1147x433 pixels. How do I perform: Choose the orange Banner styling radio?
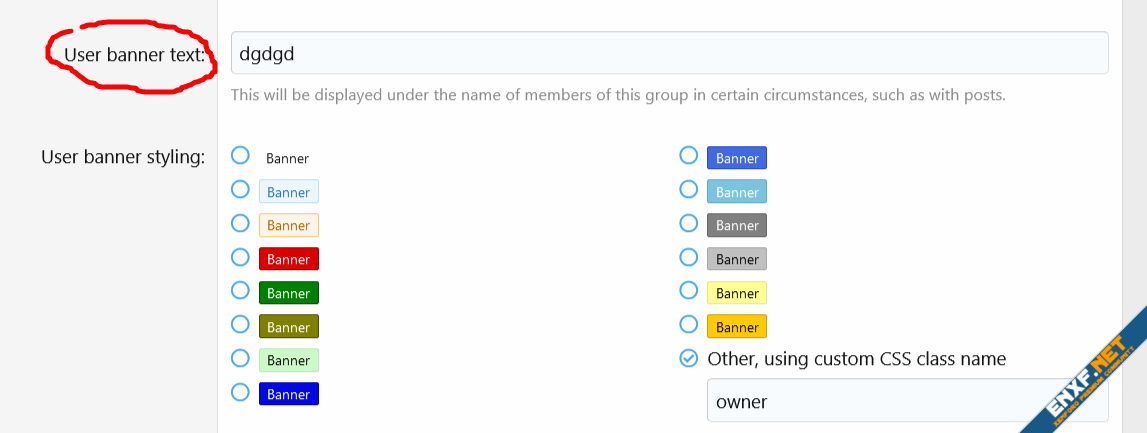688,324
